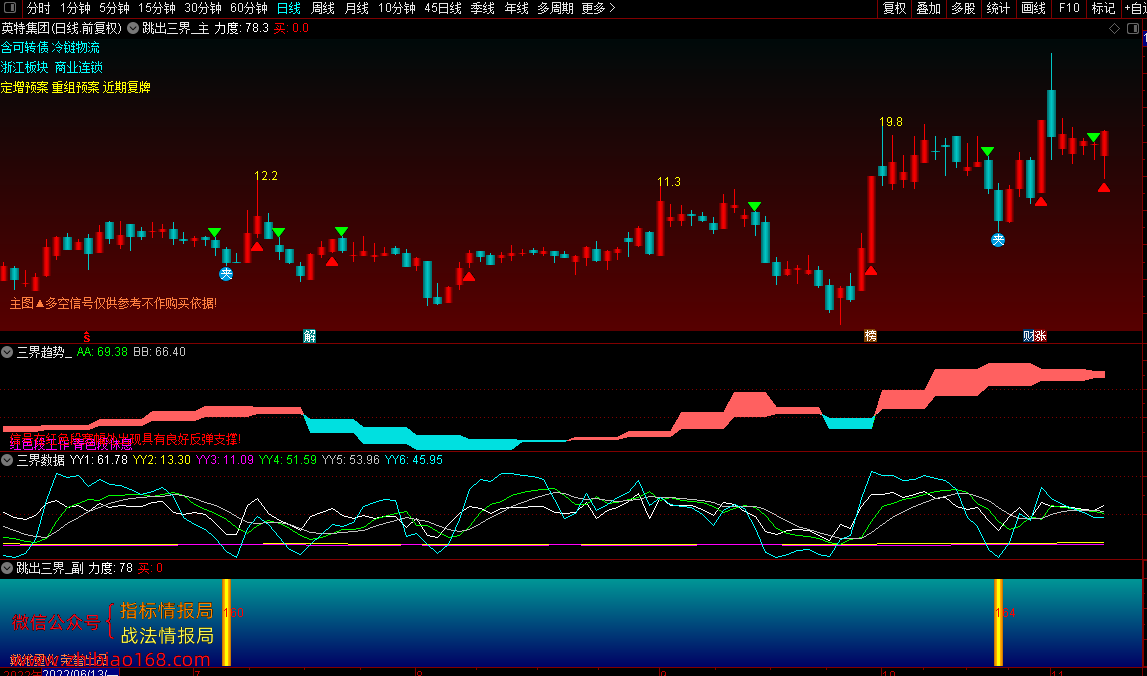This screenshot has height=676, width=1147.
Task: Switch to 分时 intraday view
Action: [x=39, y=8]
